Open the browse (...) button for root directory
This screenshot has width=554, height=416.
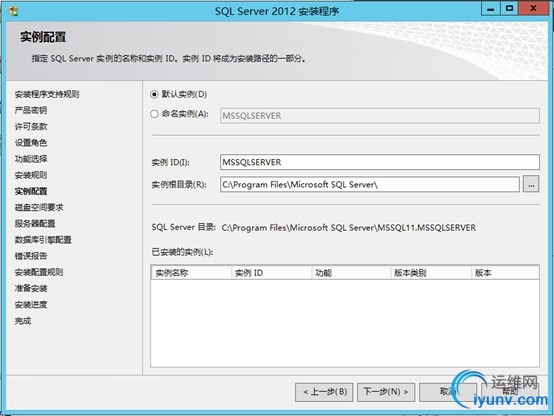531,184
